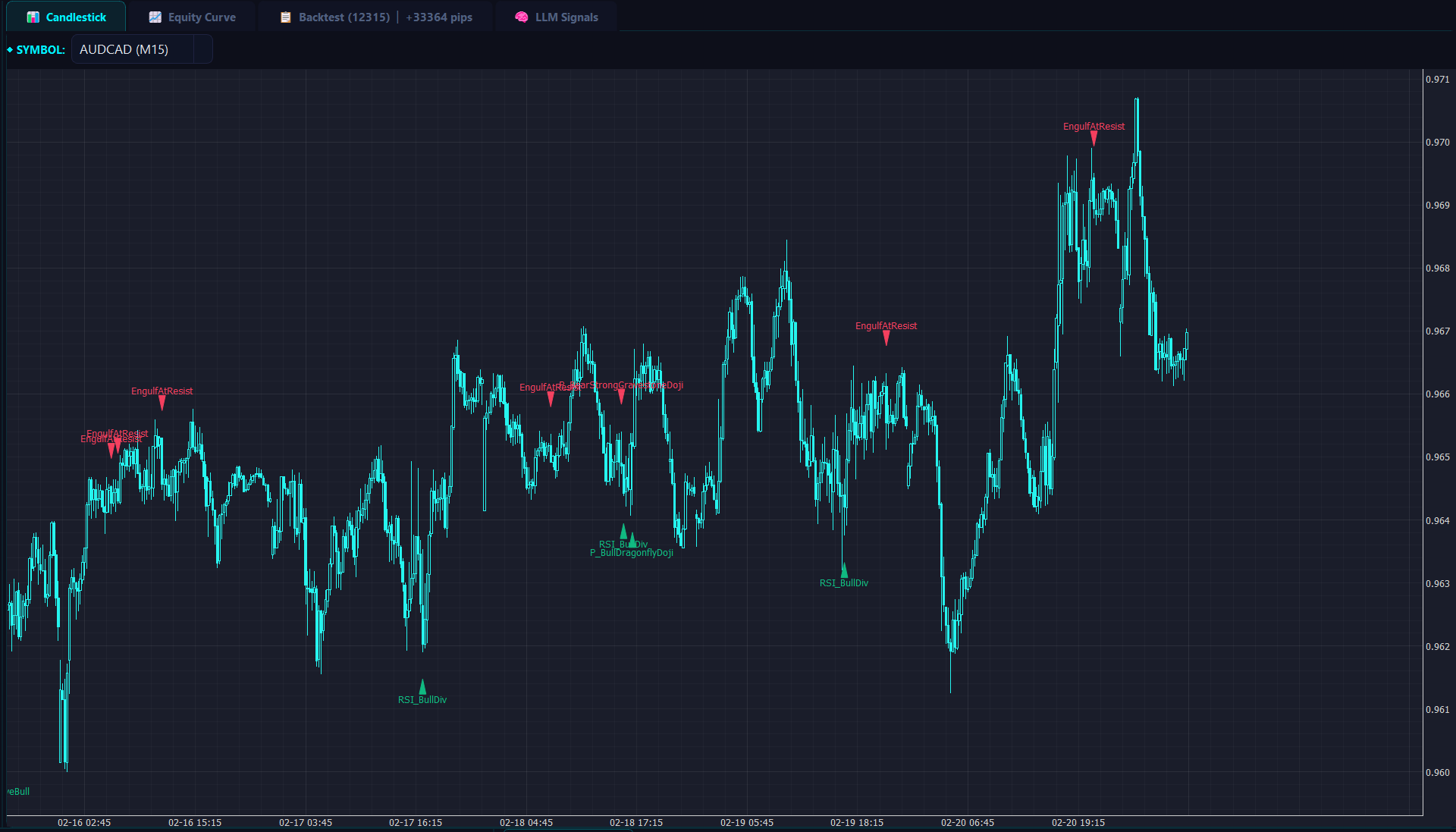Click the green arrow above P_BullDragonflyDoji label

(x=632, y=539)
